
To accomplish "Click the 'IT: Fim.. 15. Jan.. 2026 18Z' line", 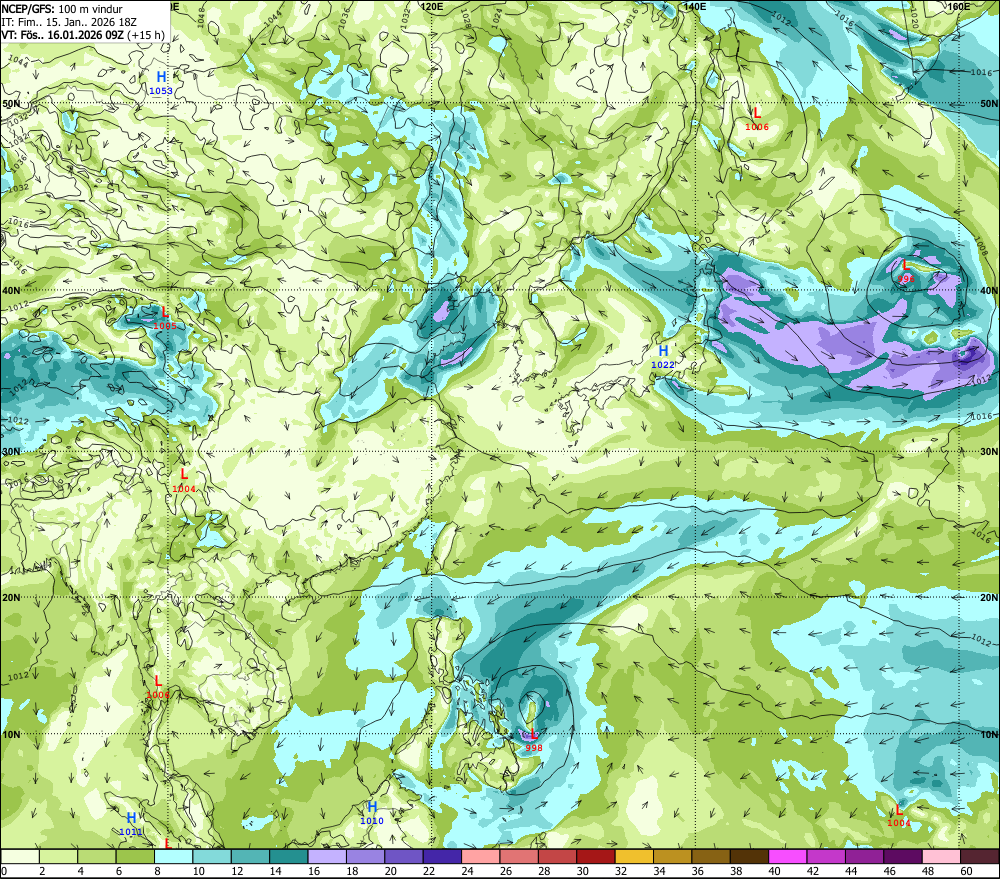I will click(69, 22).
